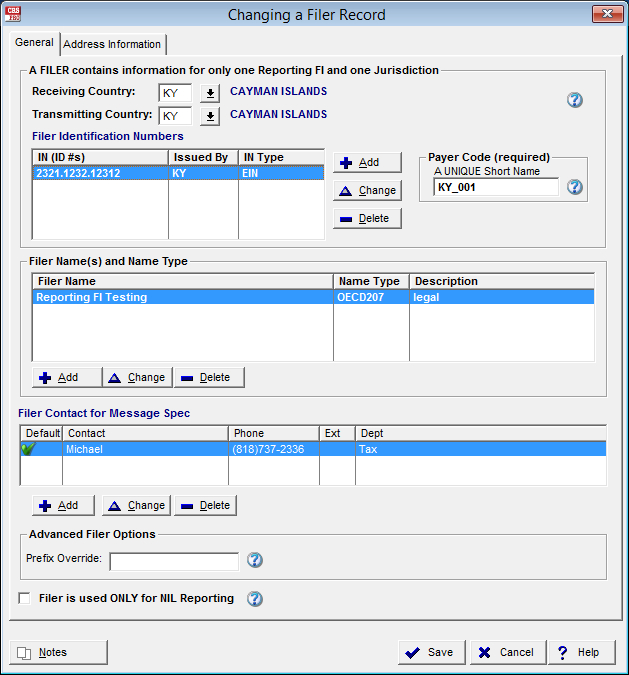Delete the selected Filer Contact

[x=205, y=505]
